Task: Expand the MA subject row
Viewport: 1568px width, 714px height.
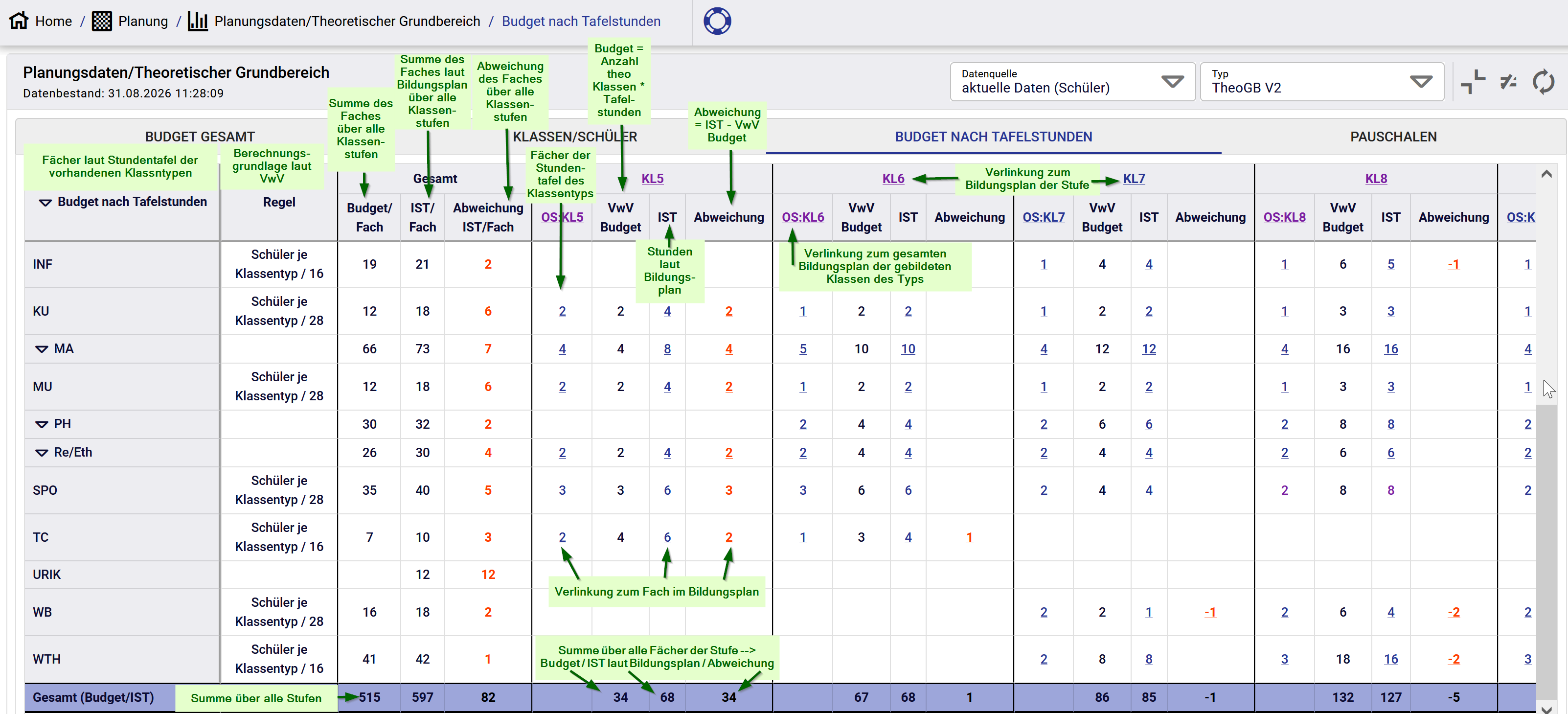Action: click(x=42, y=349)
